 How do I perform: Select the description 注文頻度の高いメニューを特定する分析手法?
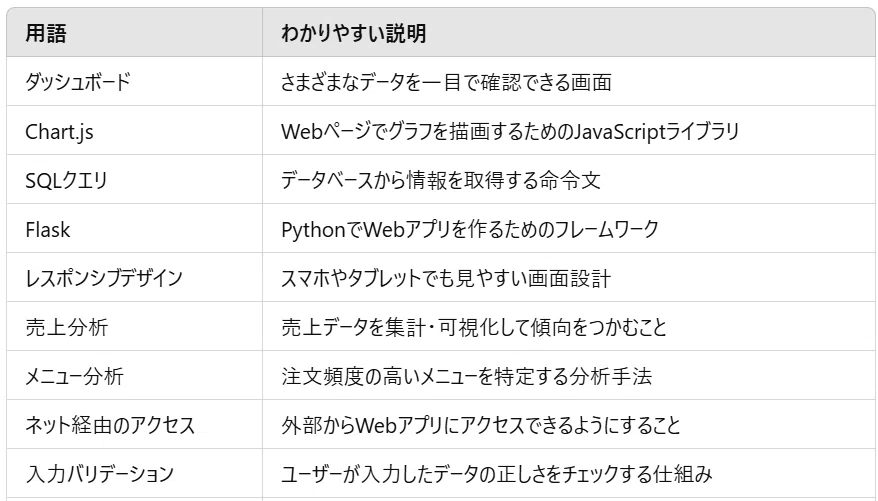pos(466,376)
